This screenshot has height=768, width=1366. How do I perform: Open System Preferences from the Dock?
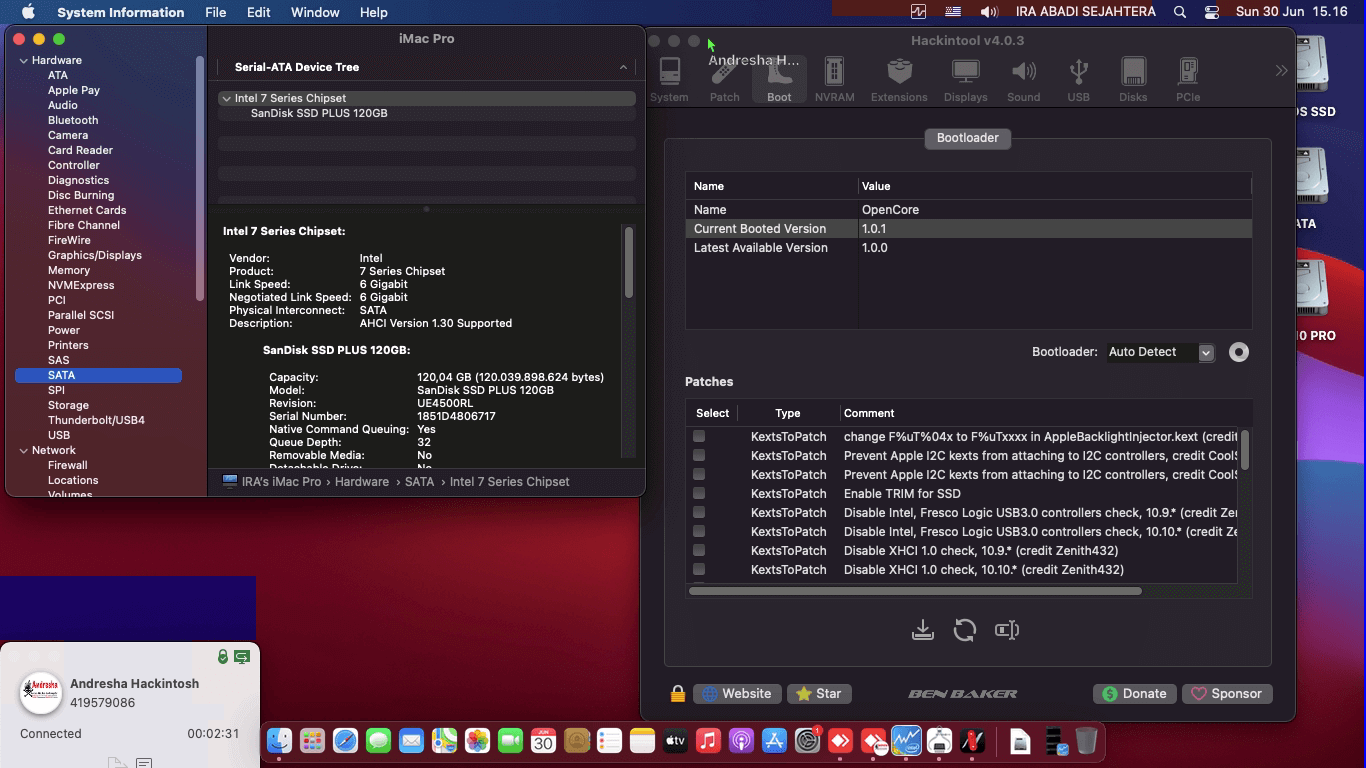coord(807,741)
